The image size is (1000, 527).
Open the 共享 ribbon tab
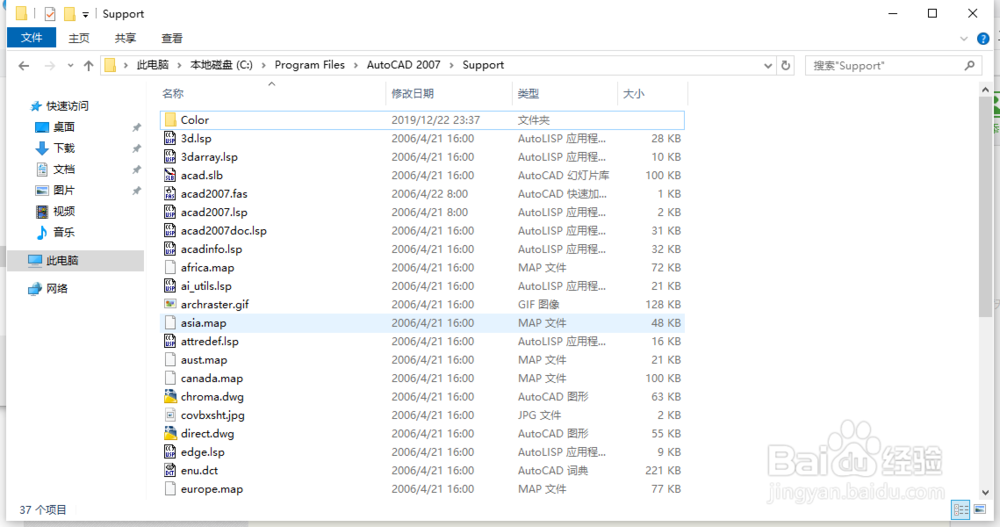(x=125, y=38)
